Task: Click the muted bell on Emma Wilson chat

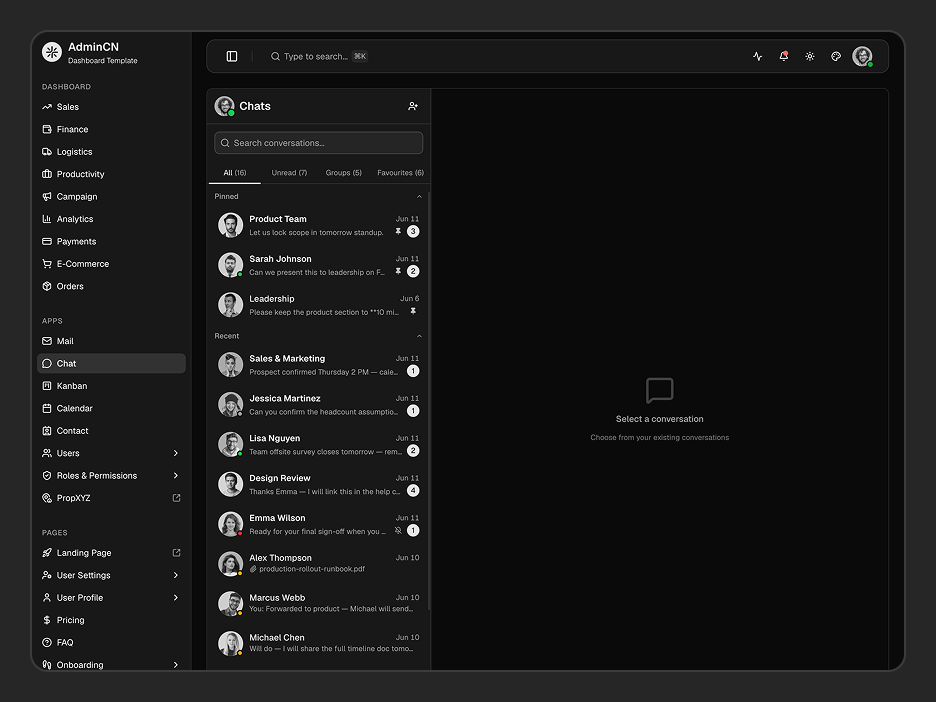Action: (x=398, y=531)
